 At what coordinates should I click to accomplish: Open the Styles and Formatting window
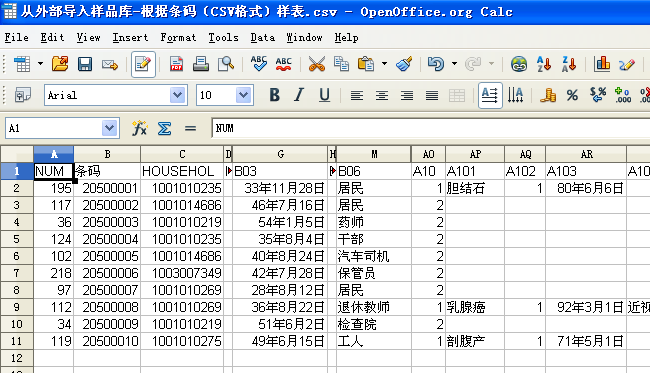pyautogui.click(x=23, y=95)
